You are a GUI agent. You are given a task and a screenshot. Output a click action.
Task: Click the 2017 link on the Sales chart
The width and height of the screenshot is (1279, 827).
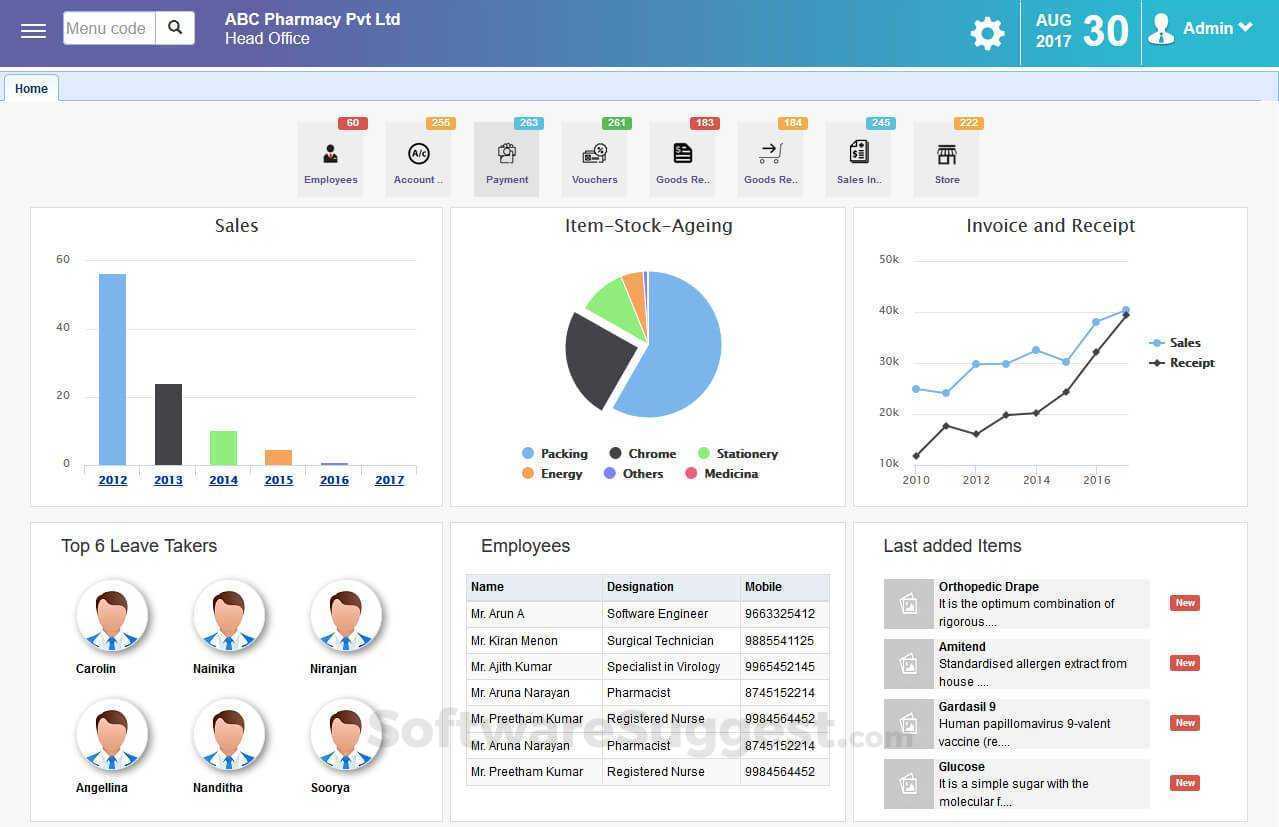389,479
